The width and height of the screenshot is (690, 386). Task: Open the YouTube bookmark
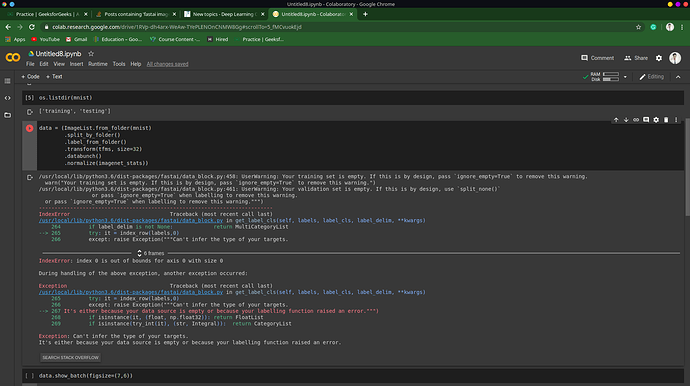[45, 39]
